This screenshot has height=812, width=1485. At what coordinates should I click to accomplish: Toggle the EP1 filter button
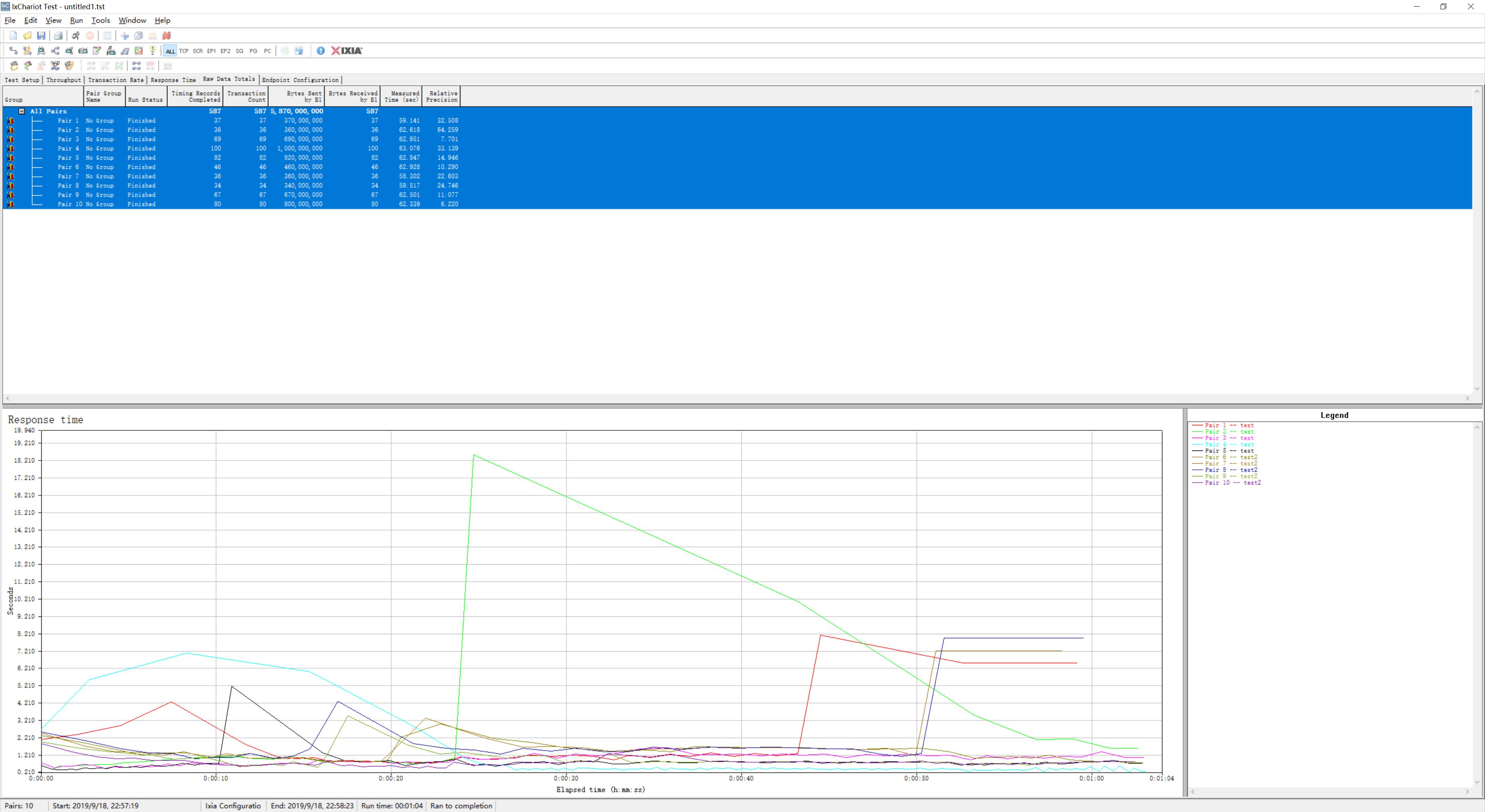pyautogui.click(x=212, y=51)
